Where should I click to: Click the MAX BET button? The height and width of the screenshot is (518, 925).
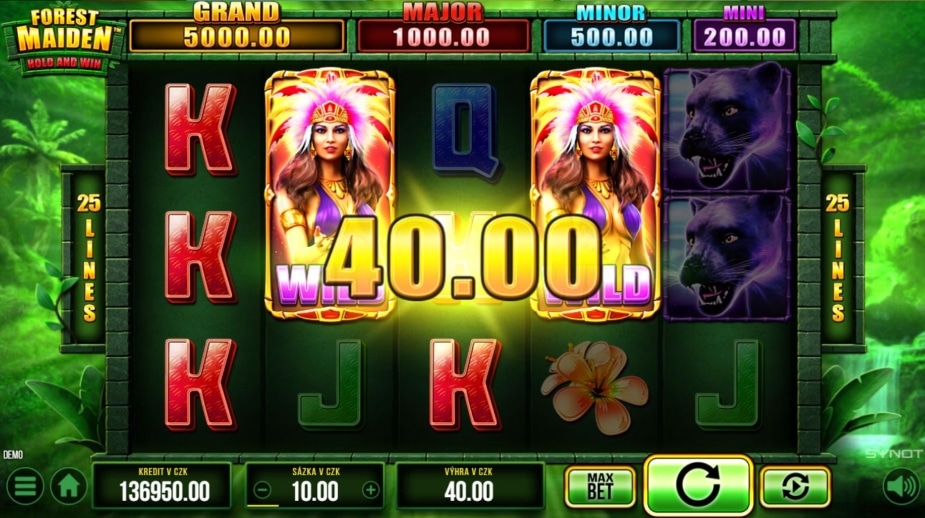(600, 487)
